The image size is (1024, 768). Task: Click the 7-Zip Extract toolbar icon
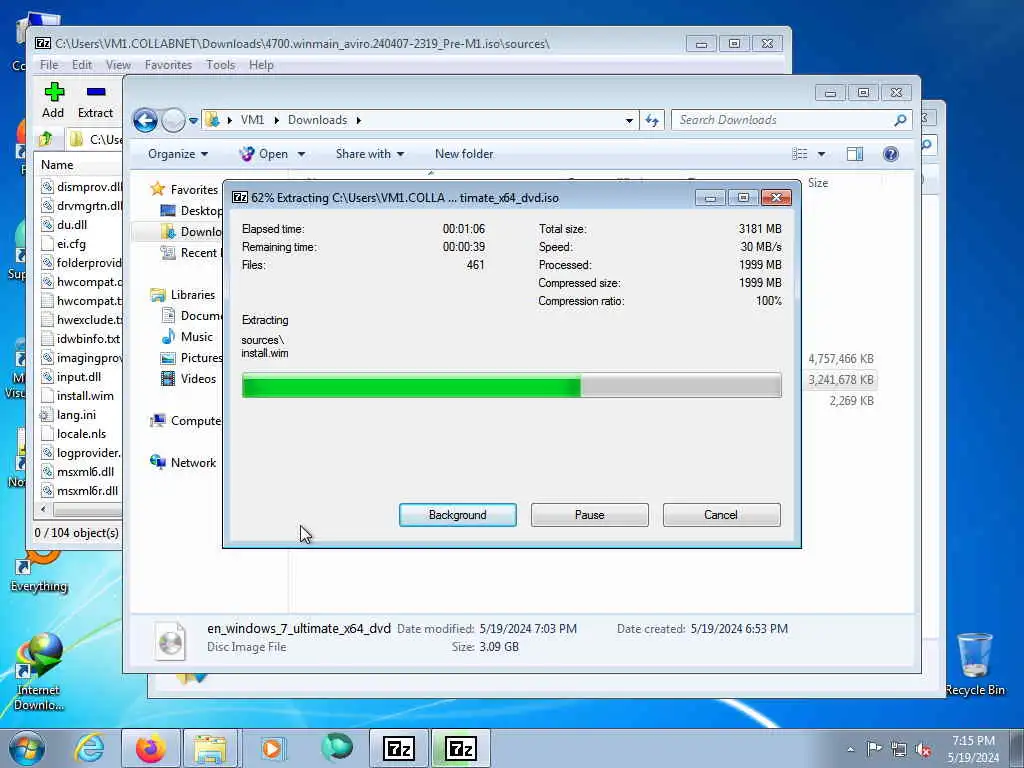coord(96,91)
